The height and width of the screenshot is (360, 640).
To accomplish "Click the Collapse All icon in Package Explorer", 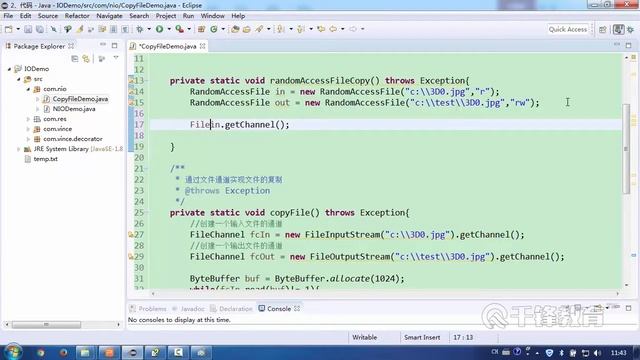I will coord(75,59).
